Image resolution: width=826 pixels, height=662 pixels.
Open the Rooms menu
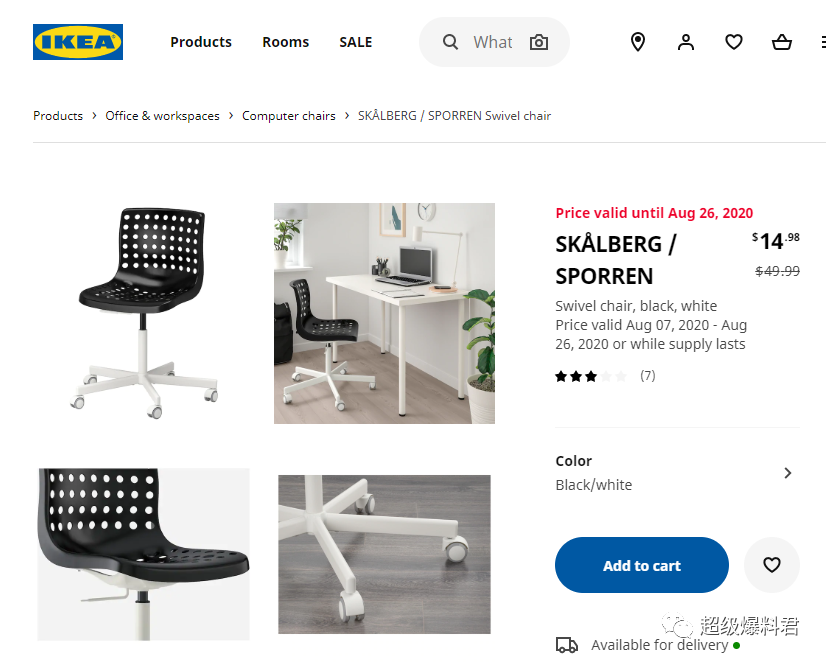286,42
